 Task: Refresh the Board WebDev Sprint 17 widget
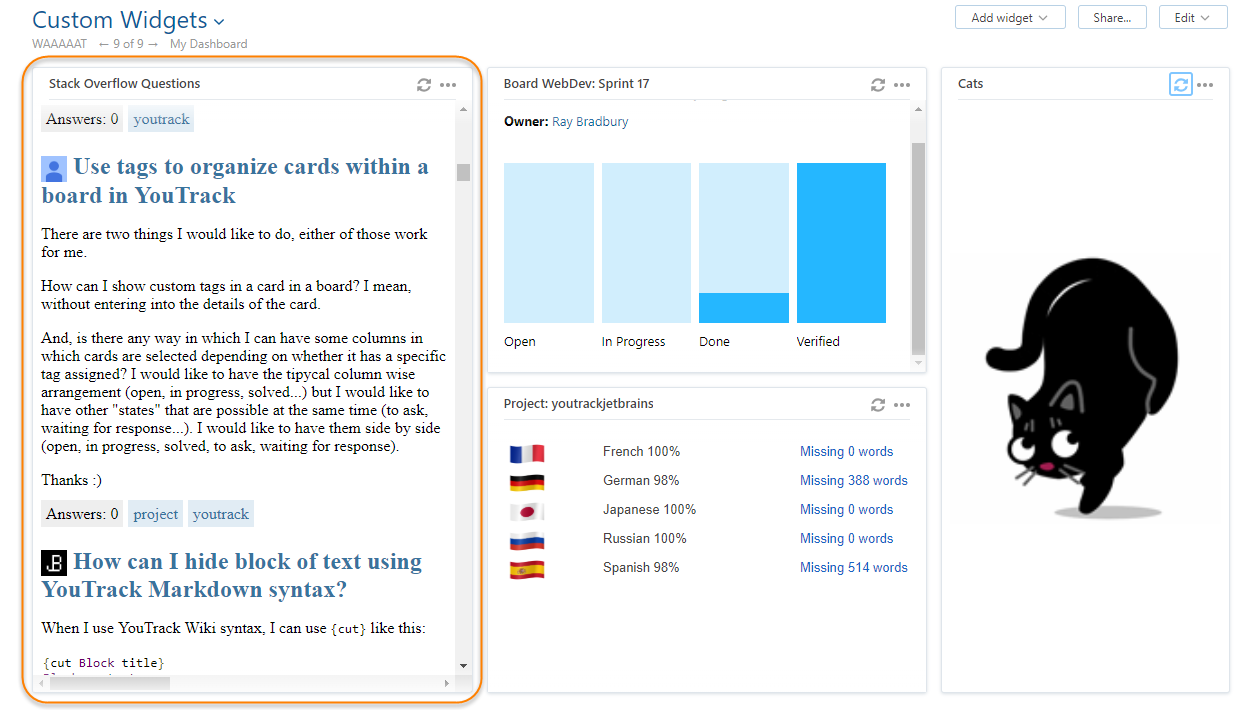coord(878,85)
